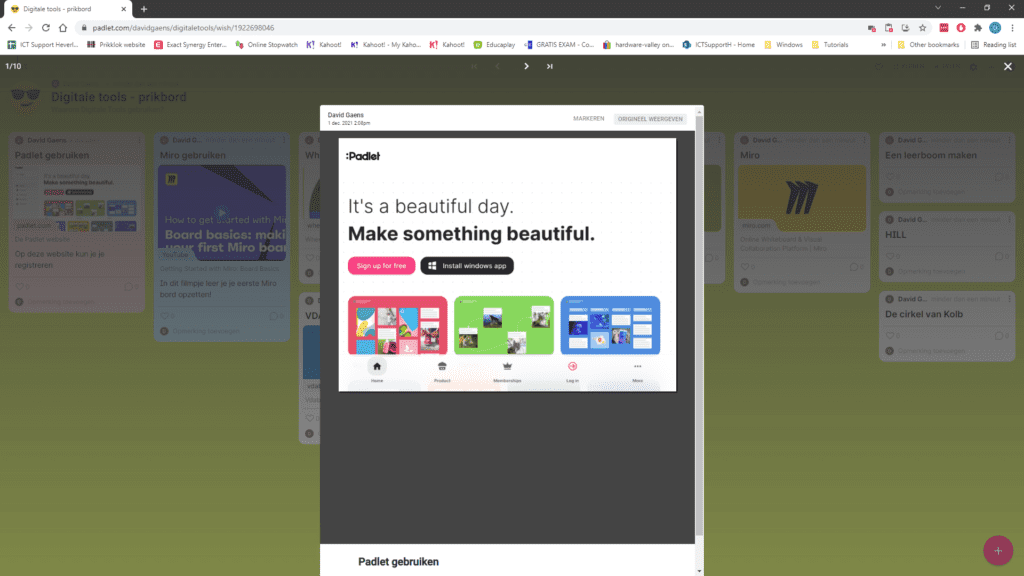Screen dimensions: 1024x576
Task: Open the ICTSupportH - Home bookmark
Action: pyautogui.click(x=718, y=45)
